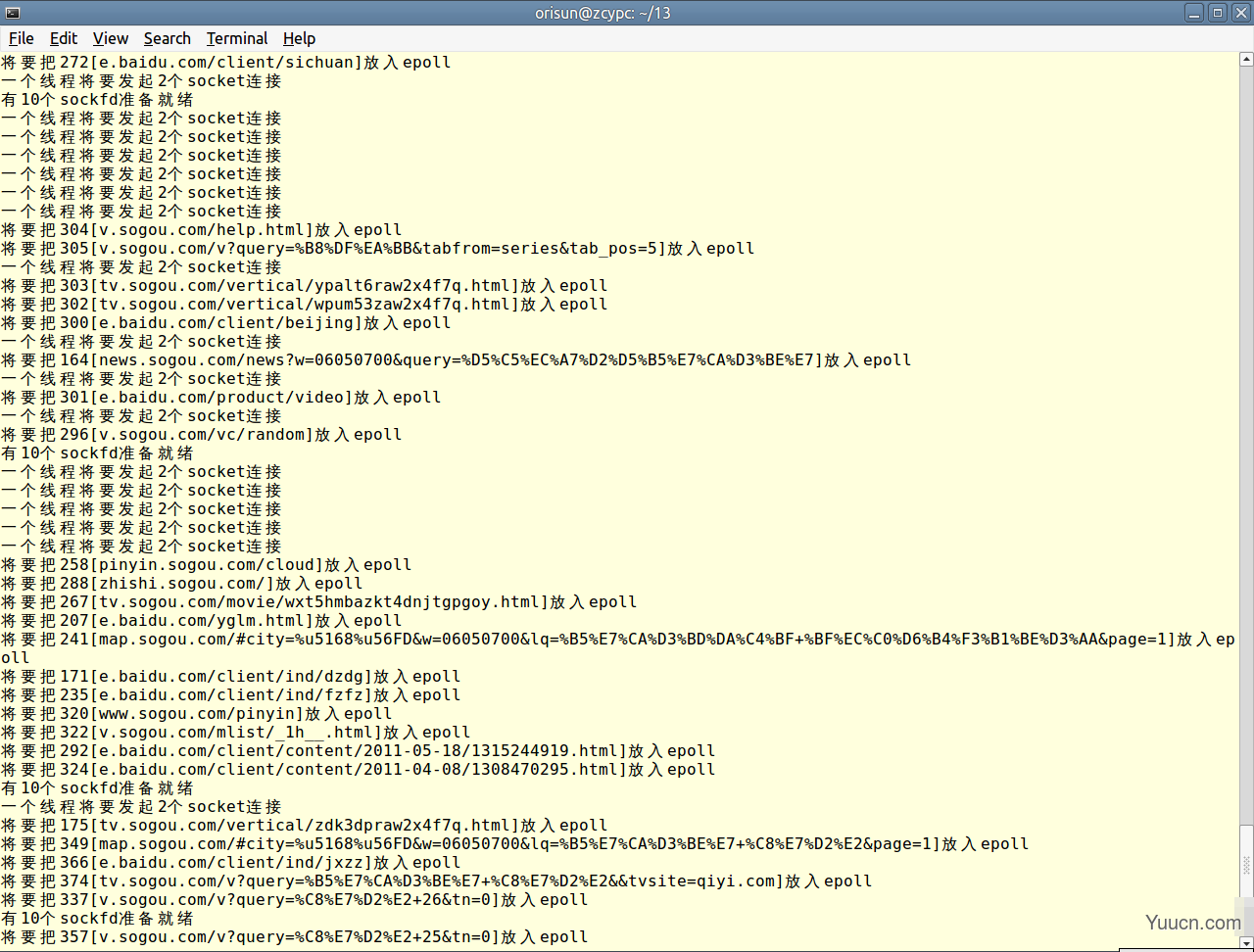This screenshot has width=1254, height=952.
Task: Open the Help menu
Action: pyautogui.click(x=299, y=38)
